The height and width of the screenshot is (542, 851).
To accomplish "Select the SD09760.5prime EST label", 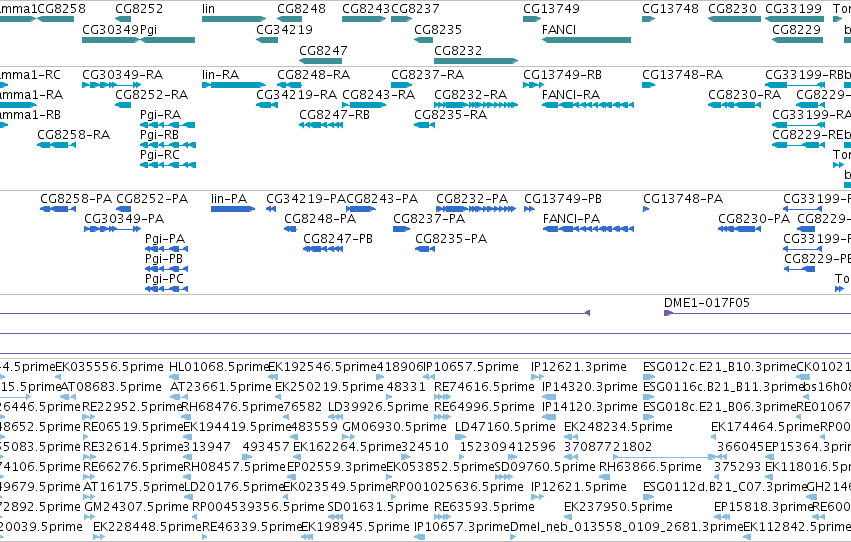I will [x=545, y=467].
